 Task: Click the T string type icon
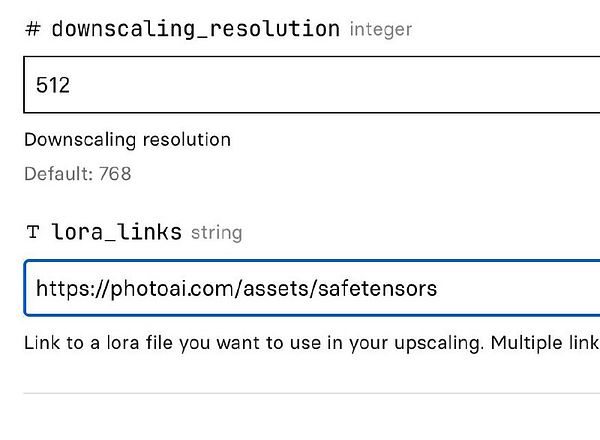tap(32, 233)
